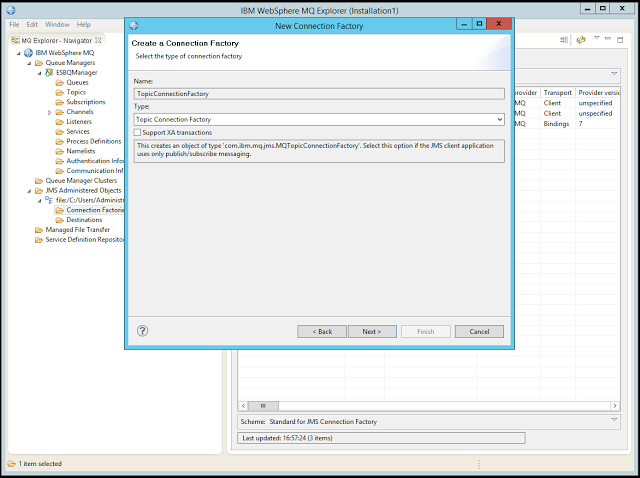Viewport: 640px width, 478px height.
Task: Open the Scheme dropdown arrow
Action: pyautogui.click(x=614, y=420)
